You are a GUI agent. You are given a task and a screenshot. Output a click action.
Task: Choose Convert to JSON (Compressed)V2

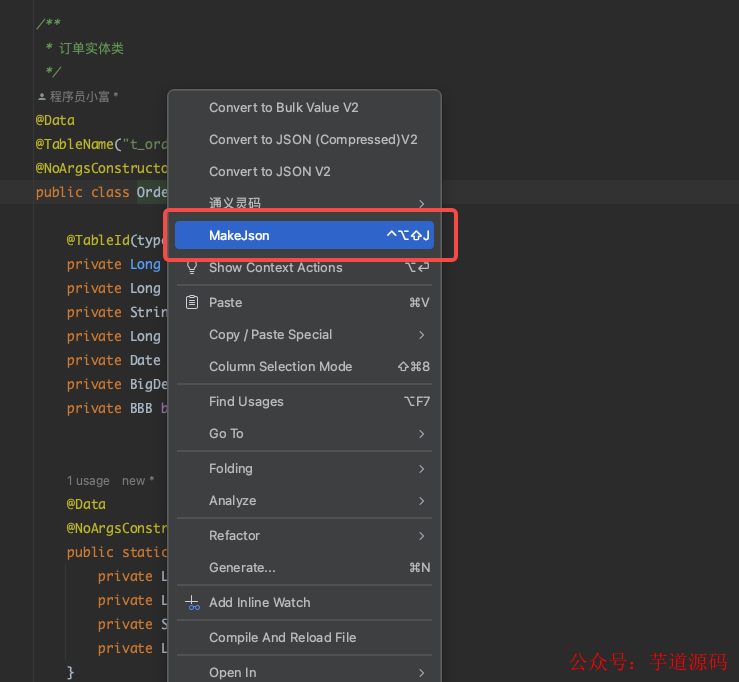point(304,140)
